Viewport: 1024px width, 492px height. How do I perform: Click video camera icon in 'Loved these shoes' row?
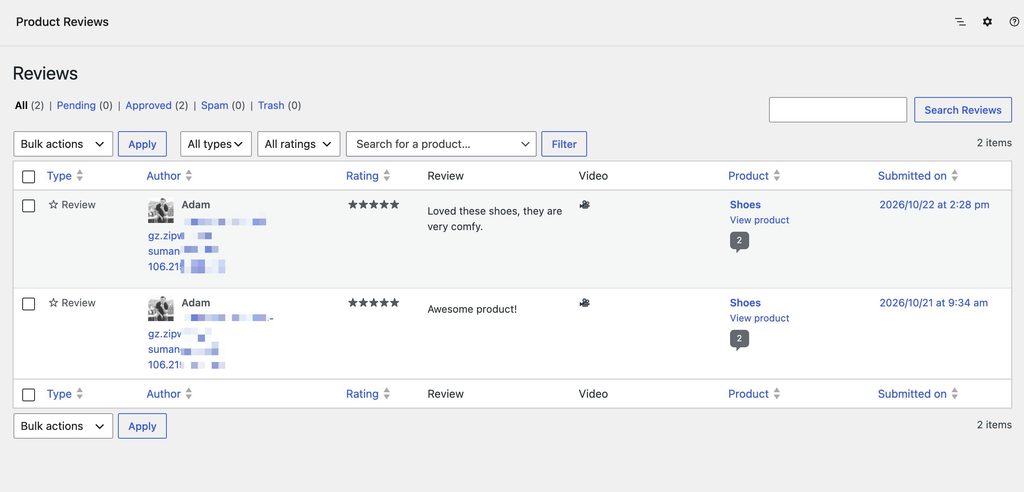(584, 205)
